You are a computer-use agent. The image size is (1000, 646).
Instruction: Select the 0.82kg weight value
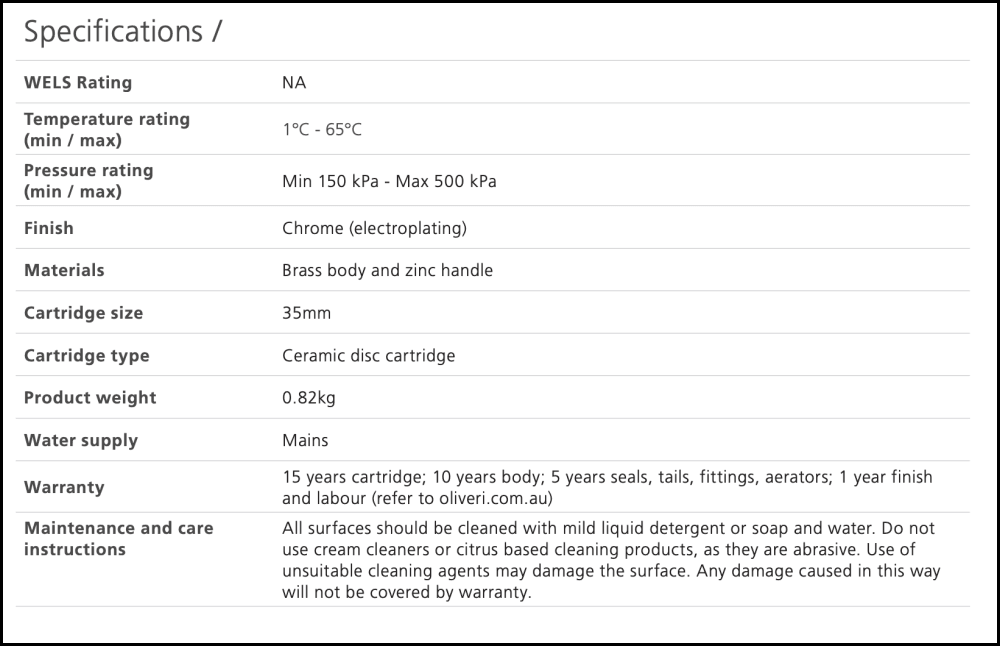click(309, 397)
